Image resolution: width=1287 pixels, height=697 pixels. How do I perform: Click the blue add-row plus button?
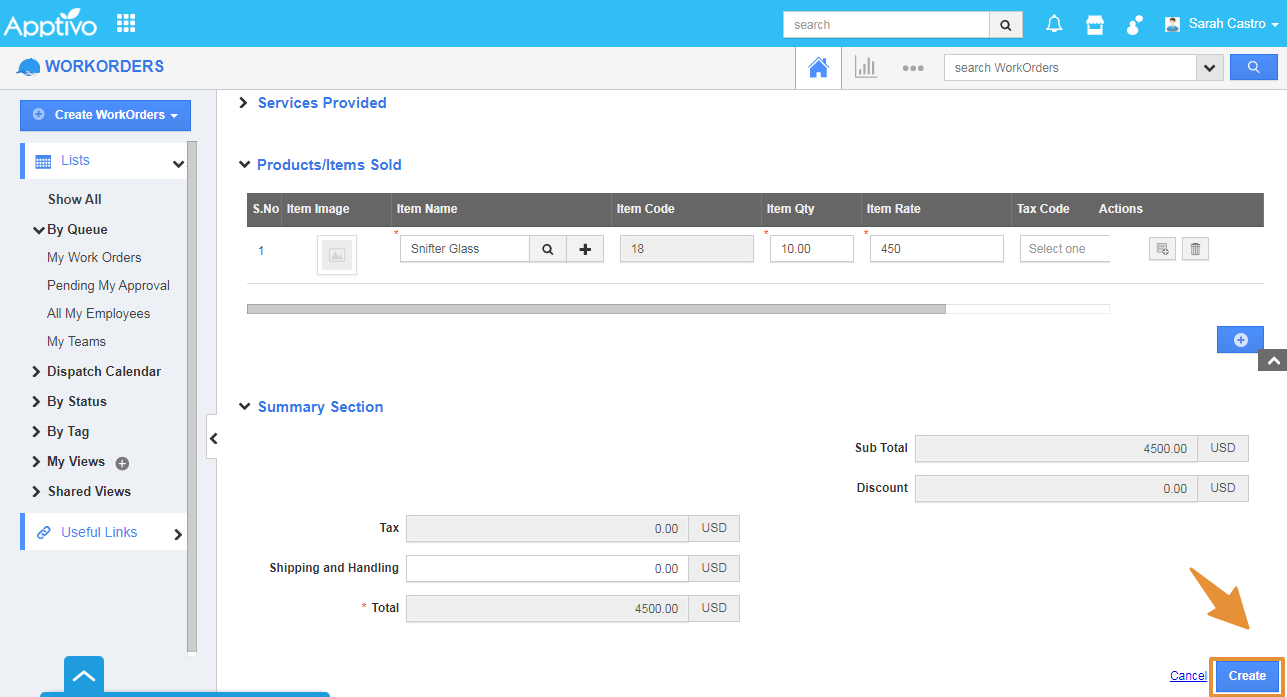(x=1240, y=340)
